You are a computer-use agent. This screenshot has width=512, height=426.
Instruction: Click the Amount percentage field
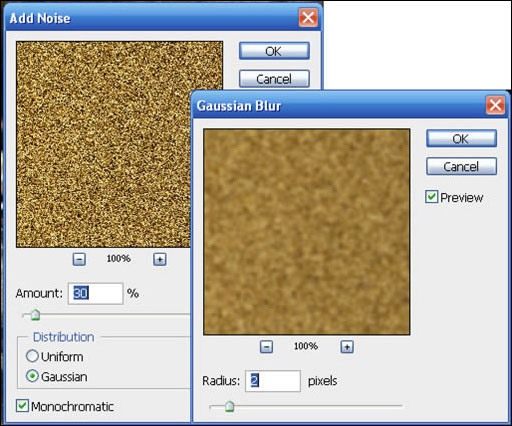[x=95, y=293]
